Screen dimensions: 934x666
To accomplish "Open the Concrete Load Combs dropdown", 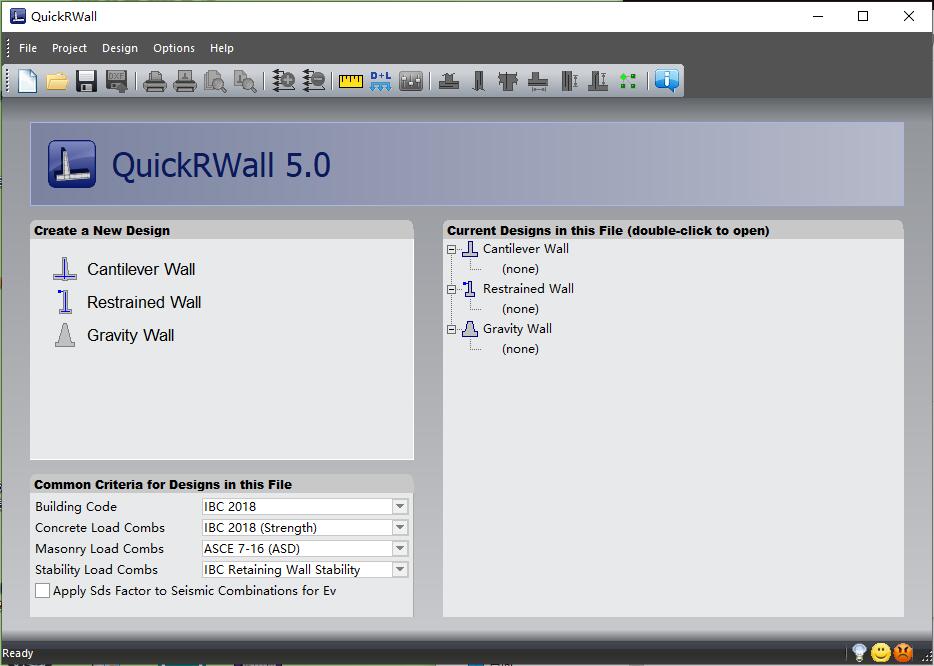I will (x=400, y=527).
